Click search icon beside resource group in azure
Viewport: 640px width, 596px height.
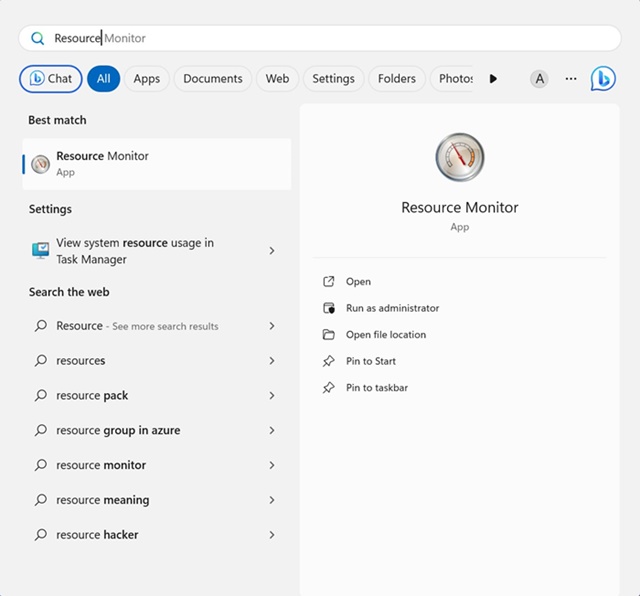coord(40,430)
